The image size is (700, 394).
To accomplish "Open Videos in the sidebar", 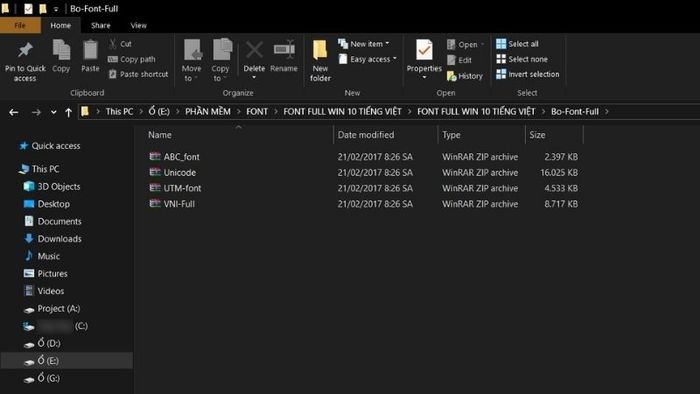I will (x=50, y=291).
